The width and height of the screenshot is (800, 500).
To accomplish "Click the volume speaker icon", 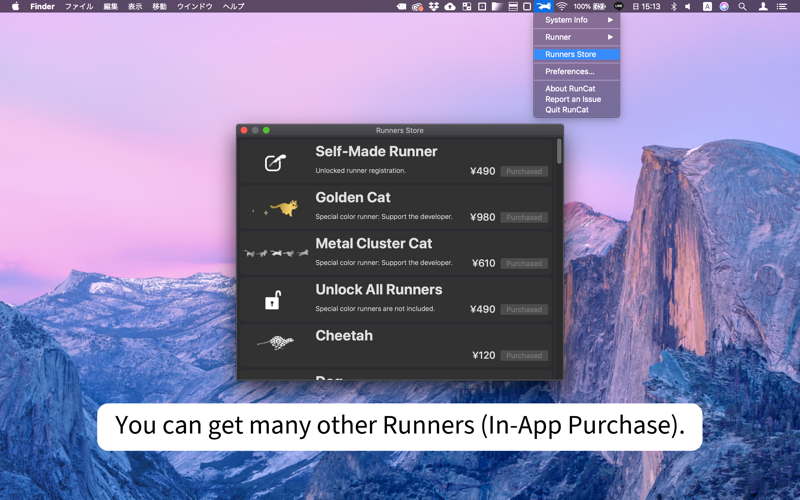I will (688, 6).
